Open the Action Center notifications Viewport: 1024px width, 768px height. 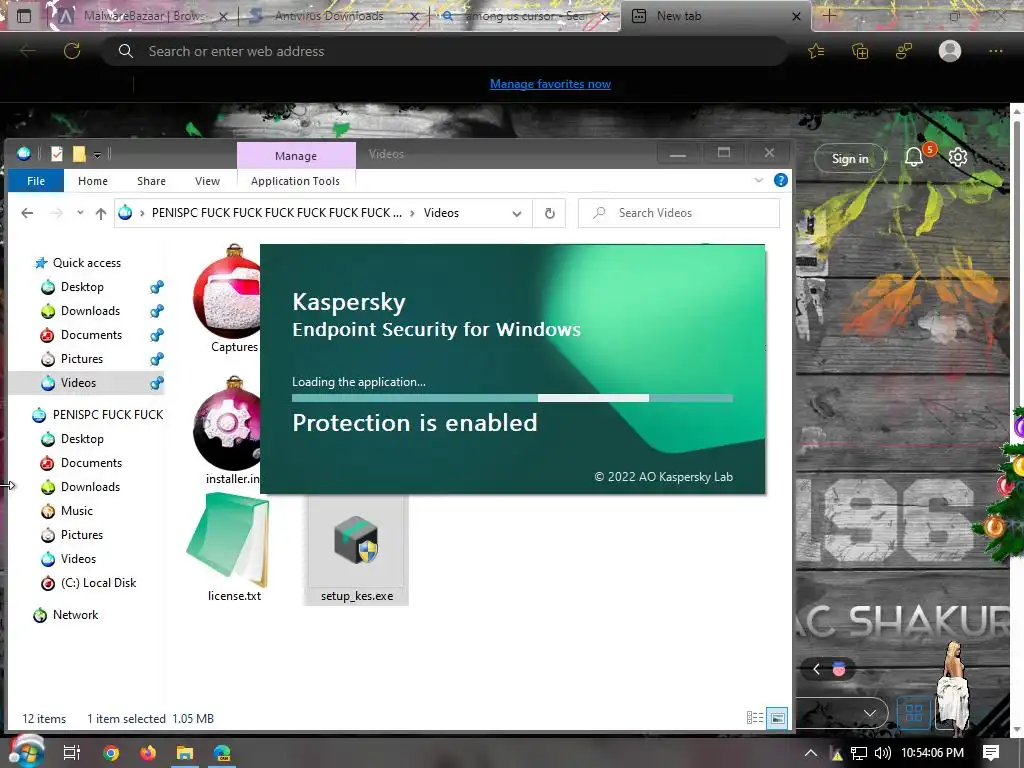click(x=991, y=753)
